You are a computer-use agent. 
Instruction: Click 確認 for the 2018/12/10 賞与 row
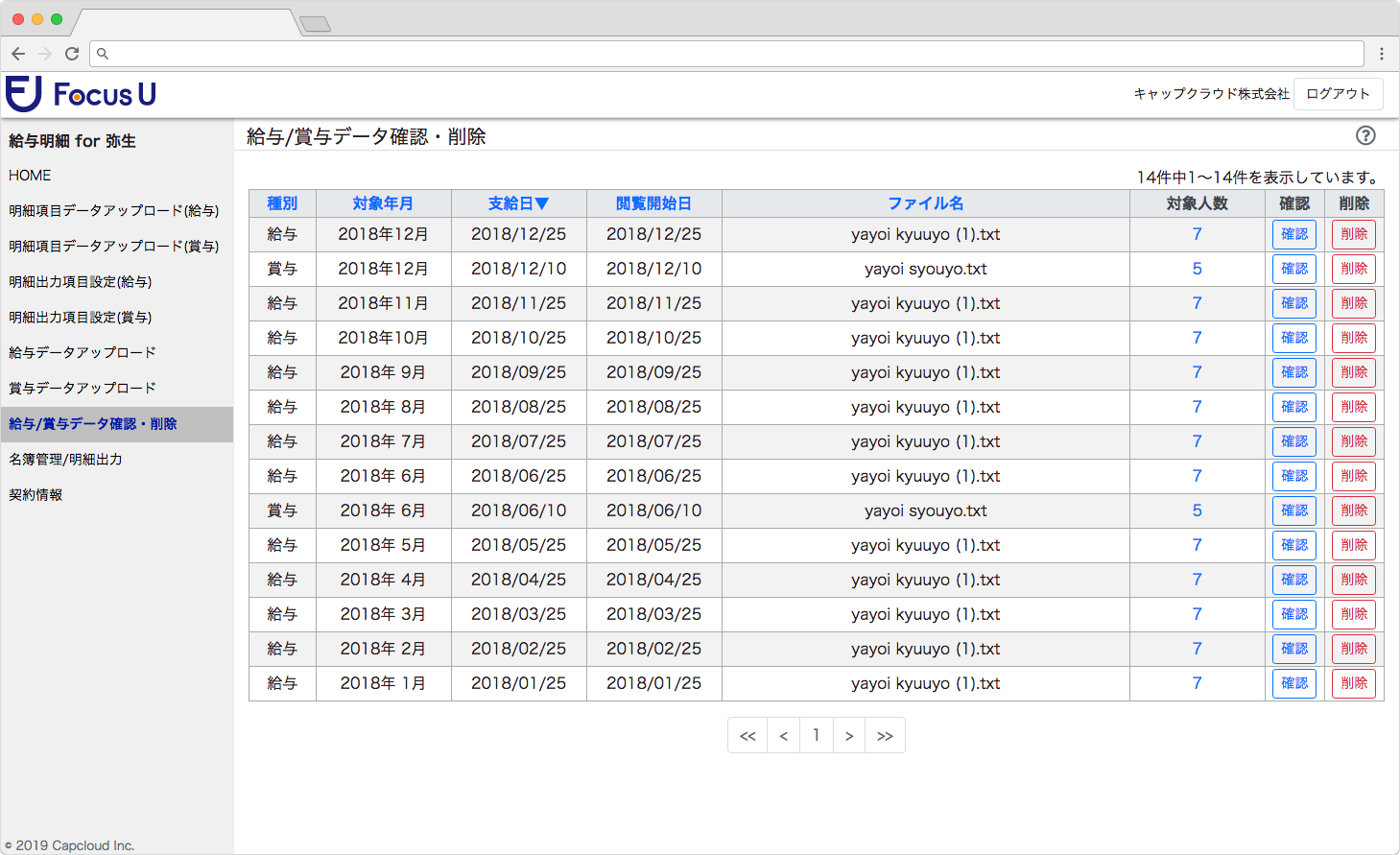pos(1294,269)
